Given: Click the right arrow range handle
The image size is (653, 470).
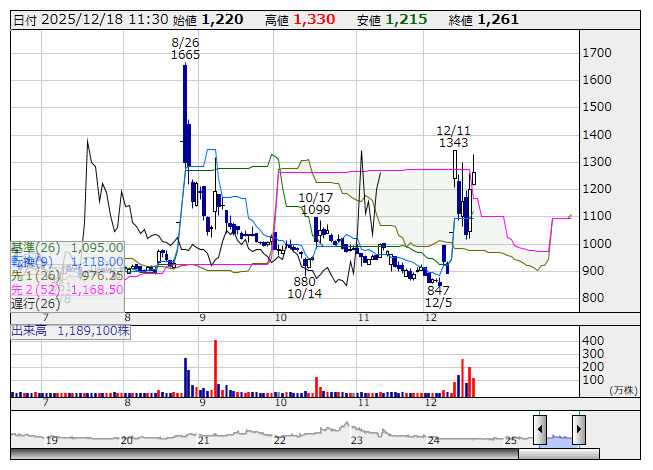Looking at the screenshot, I should 579,429.
